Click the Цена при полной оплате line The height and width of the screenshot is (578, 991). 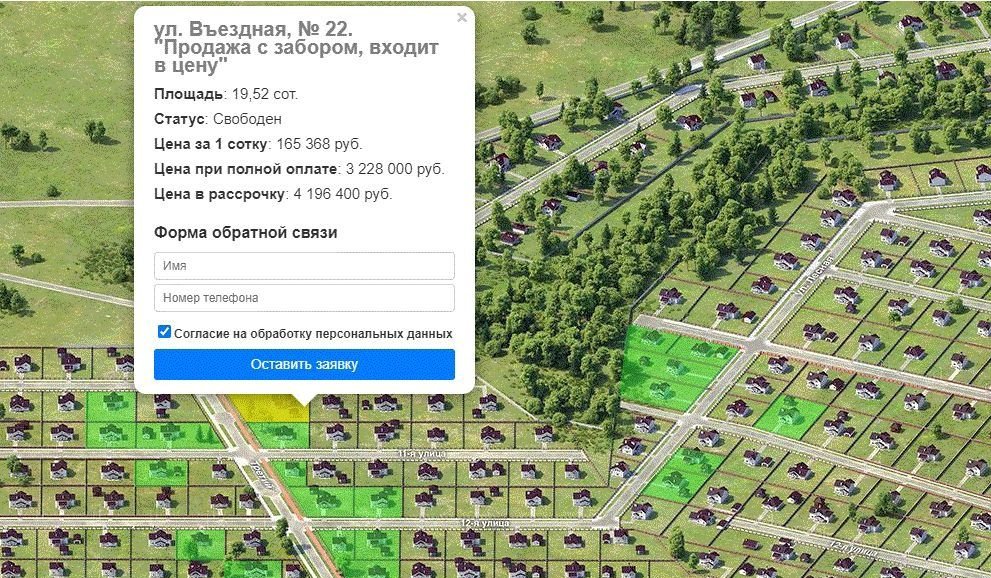[299, 169]
